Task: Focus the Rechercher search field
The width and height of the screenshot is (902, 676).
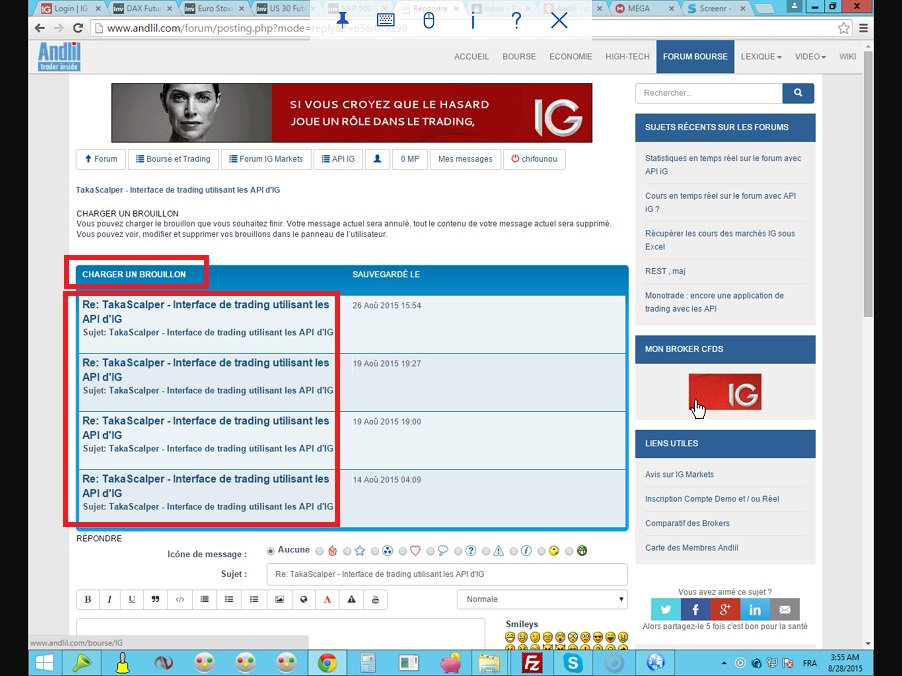Action: point(709,93)
